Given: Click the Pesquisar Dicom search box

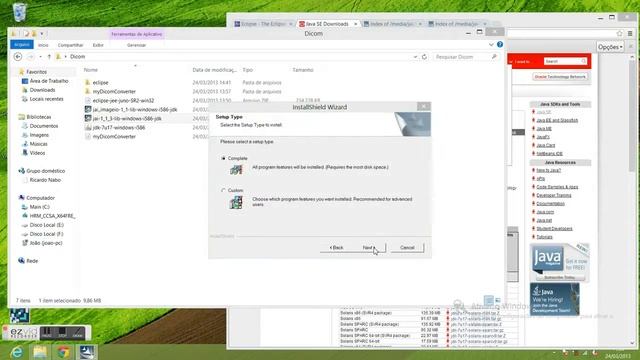Looking at the screenshot, I should pos(465,57).
